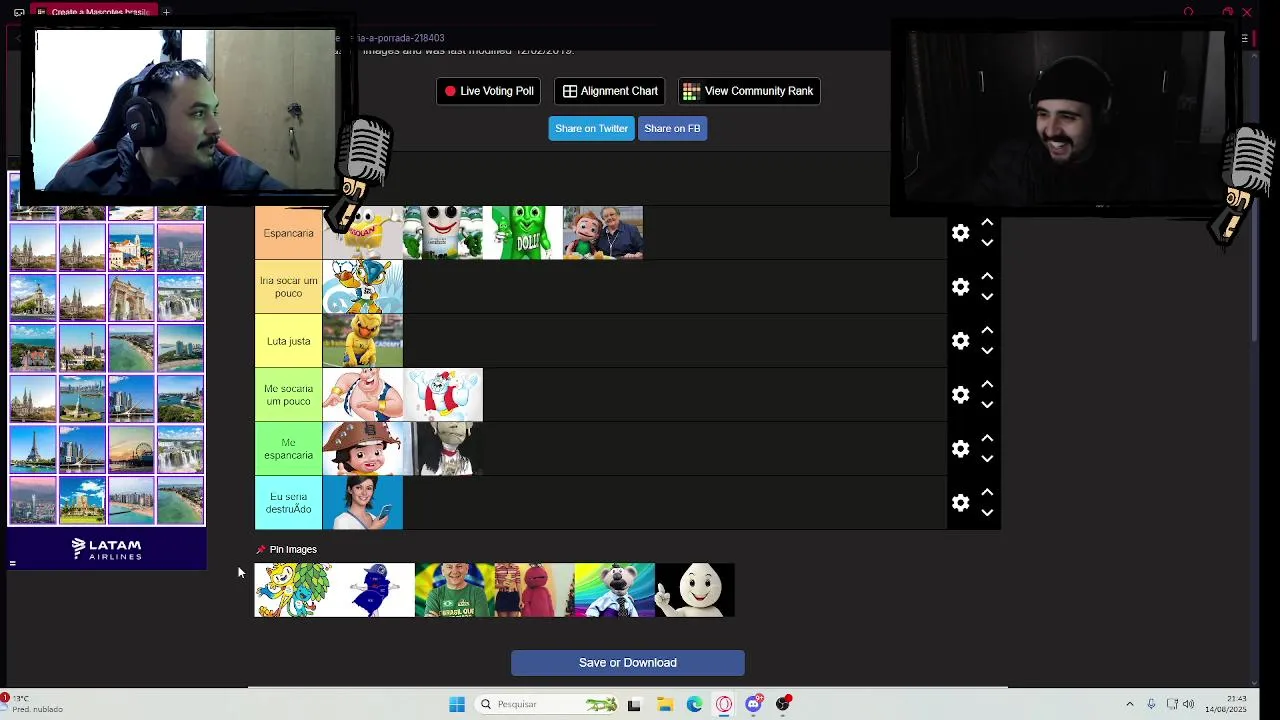
Task: Move Iria socar um pouco tier down
Action: coord(987,297)
